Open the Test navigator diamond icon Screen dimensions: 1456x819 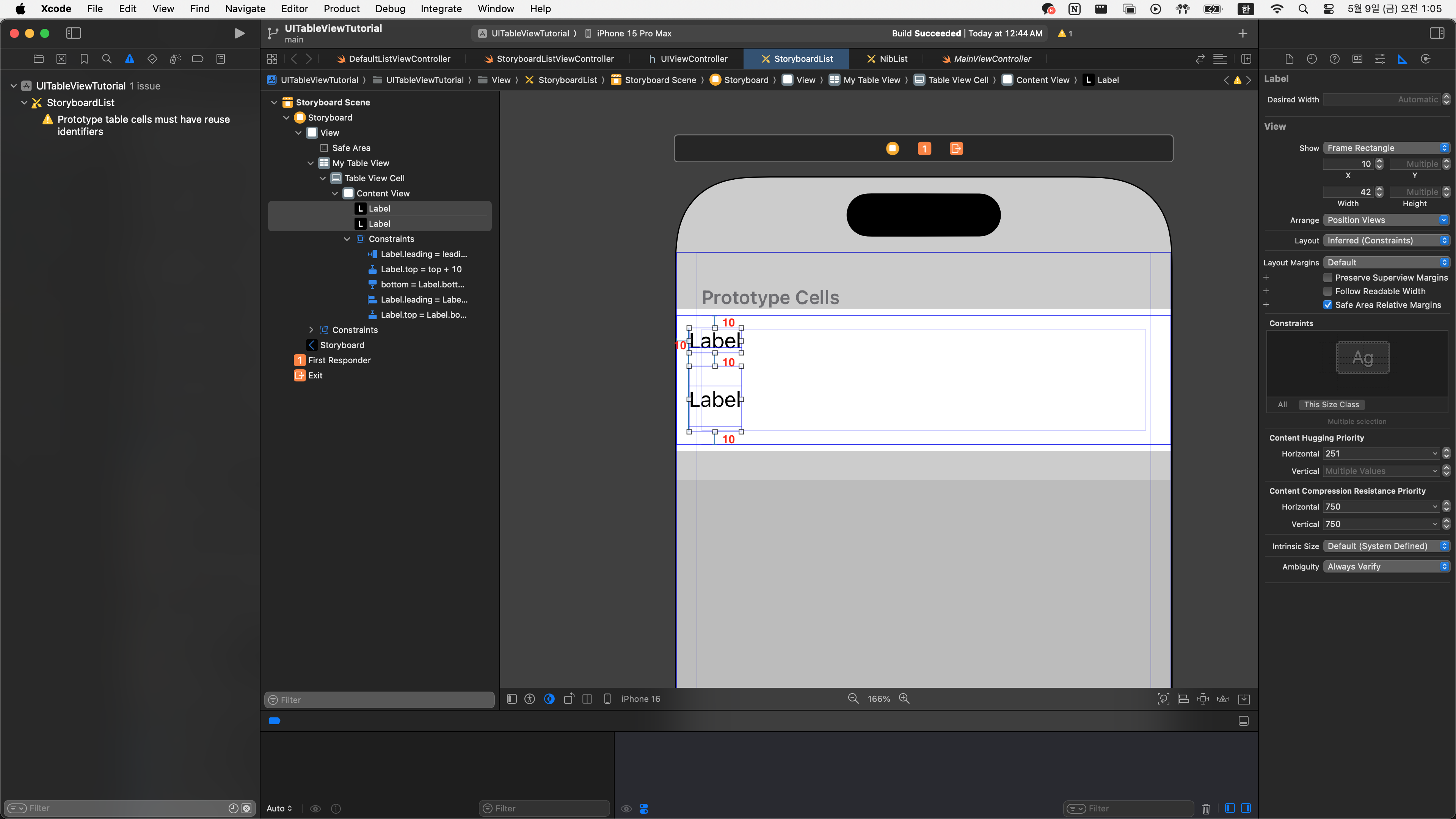pyautogui.click(x=152, y=59)
